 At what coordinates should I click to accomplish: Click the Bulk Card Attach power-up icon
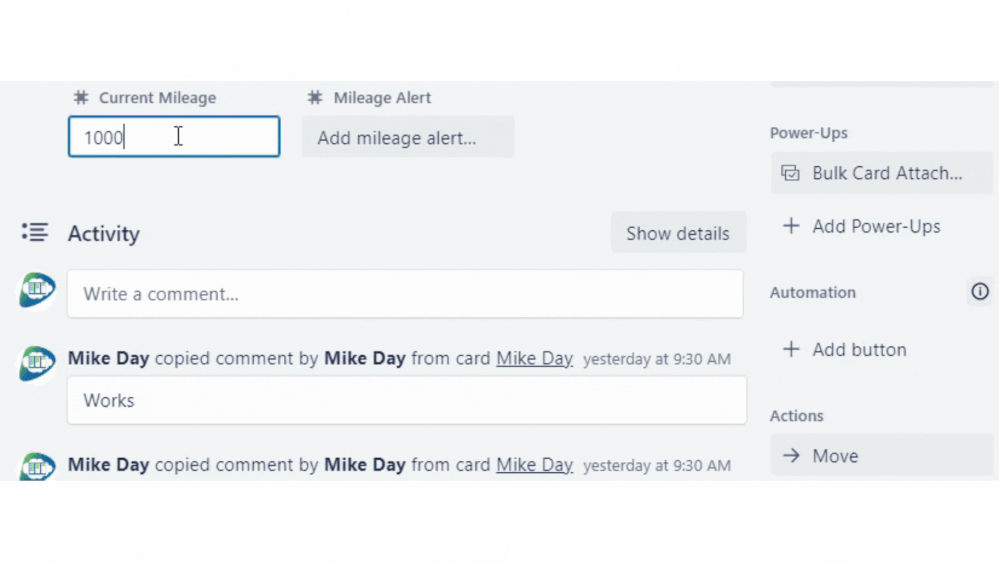tap(791, 173)
